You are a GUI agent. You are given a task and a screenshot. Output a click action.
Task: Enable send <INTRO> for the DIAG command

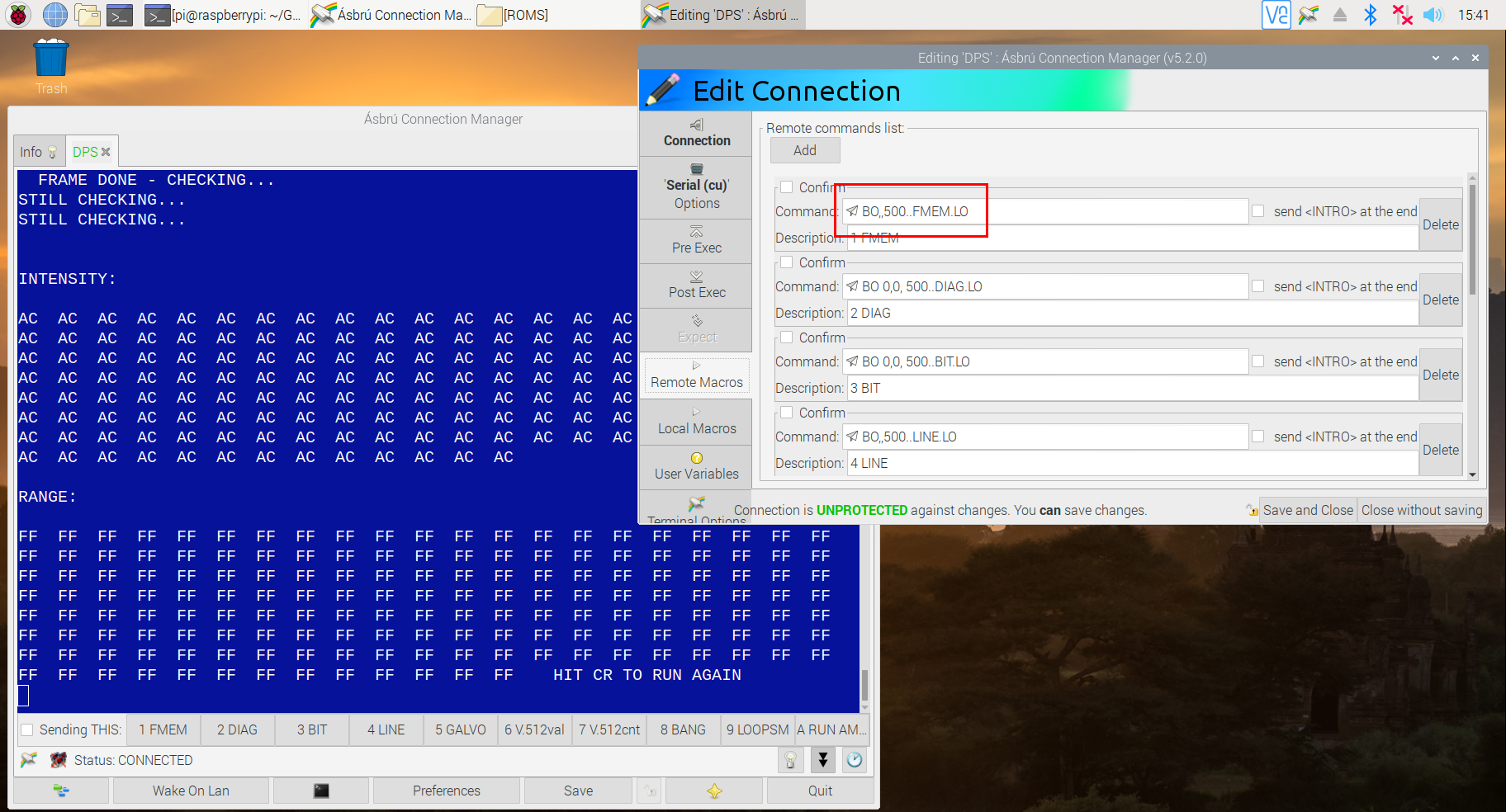pos(1257,286)
